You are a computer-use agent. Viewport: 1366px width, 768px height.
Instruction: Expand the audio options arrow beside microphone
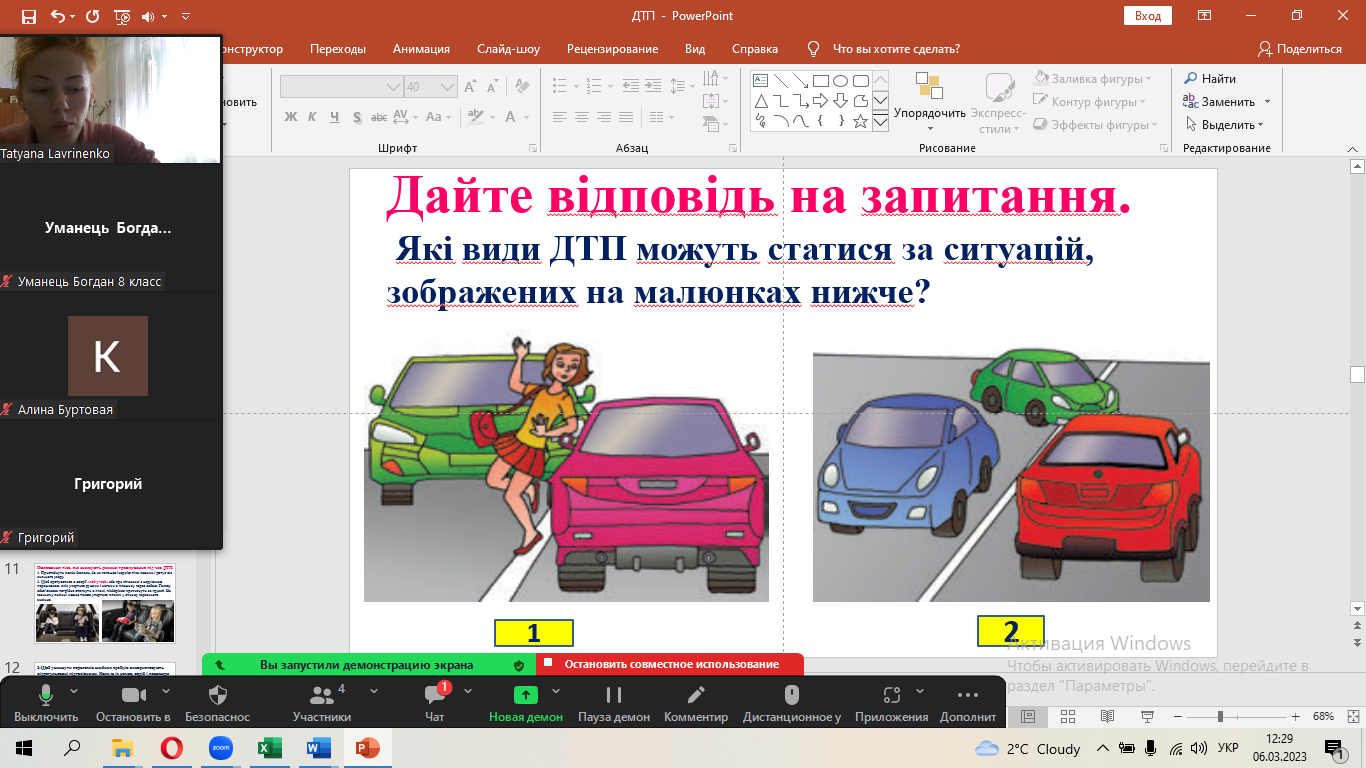(74, 691)
